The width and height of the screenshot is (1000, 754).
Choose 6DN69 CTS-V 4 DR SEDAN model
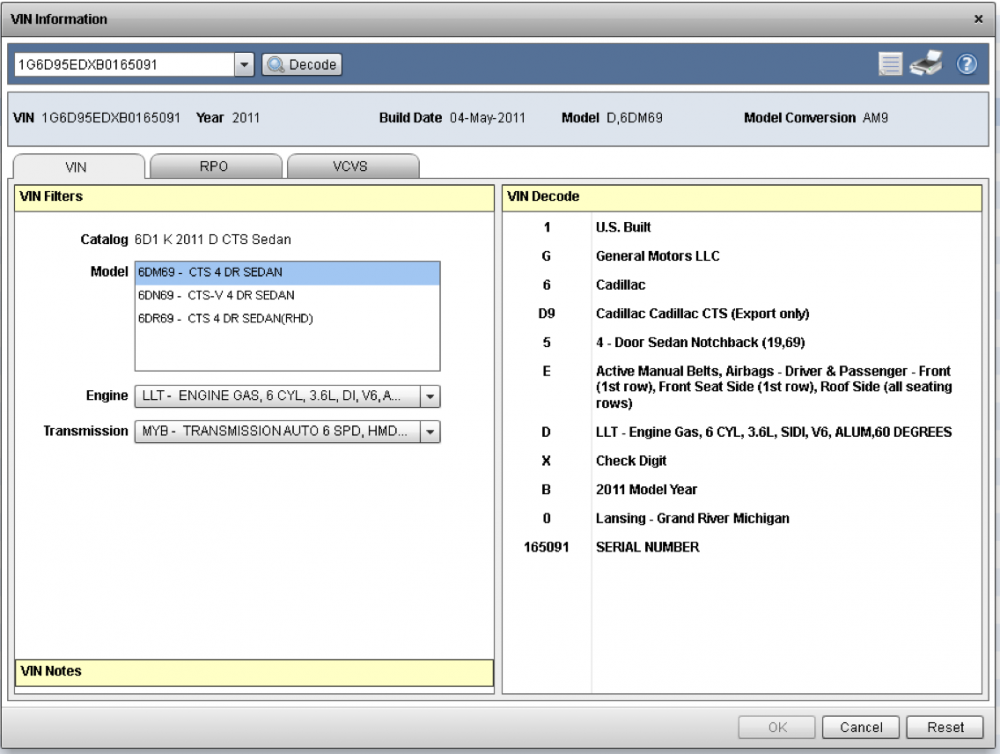coord(286,295)
